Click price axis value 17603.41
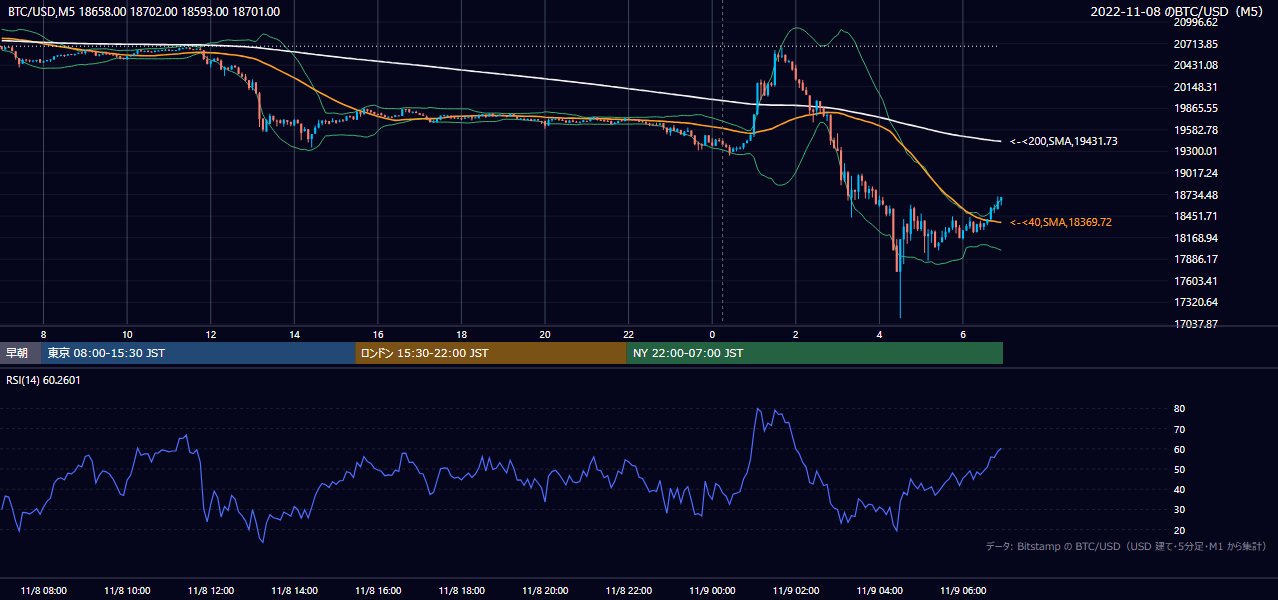The image size is (1278, 600). click(1195, 281)
